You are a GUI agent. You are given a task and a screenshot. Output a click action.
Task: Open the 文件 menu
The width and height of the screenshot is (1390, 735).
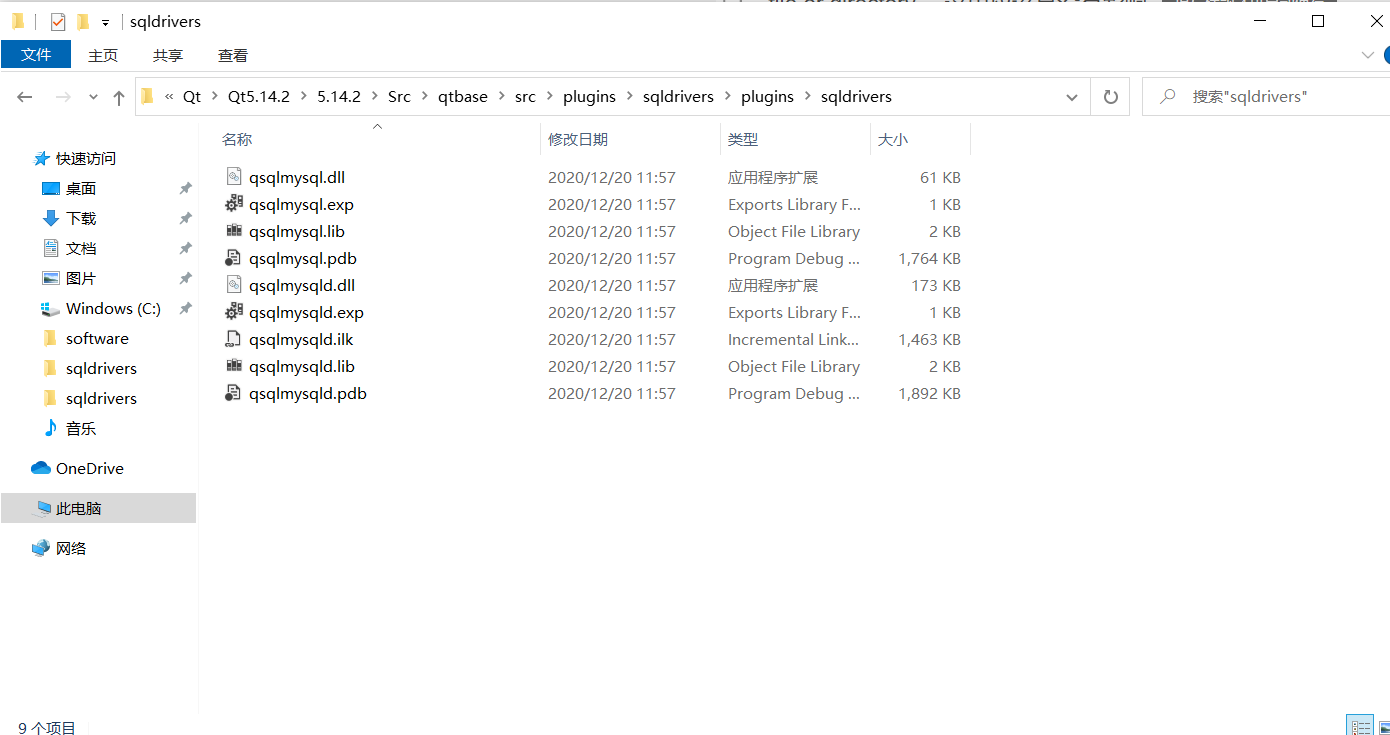pos(36,55)
